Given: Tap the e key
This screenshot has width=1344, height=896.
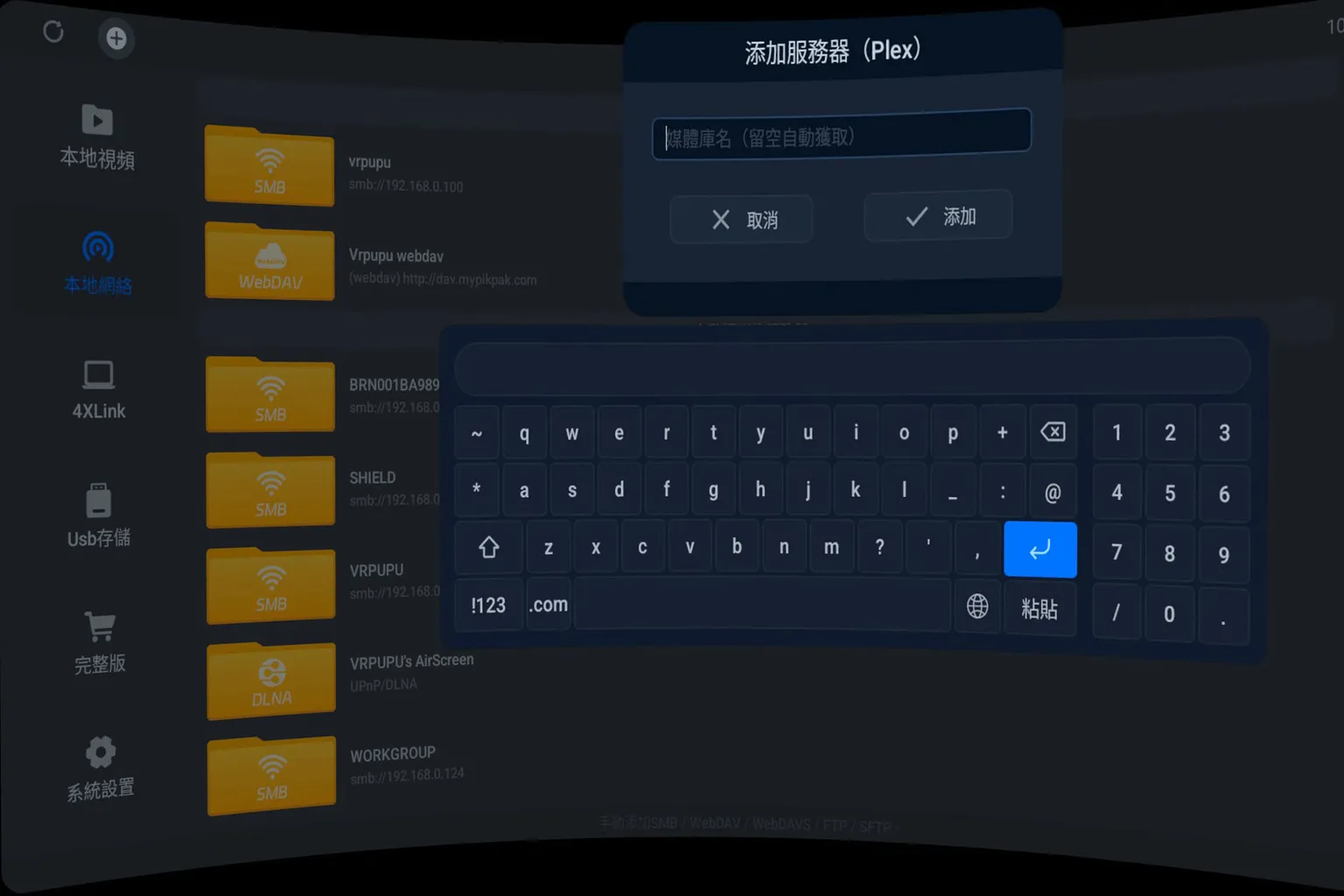Looking at the screenshot, I should 619,432.
